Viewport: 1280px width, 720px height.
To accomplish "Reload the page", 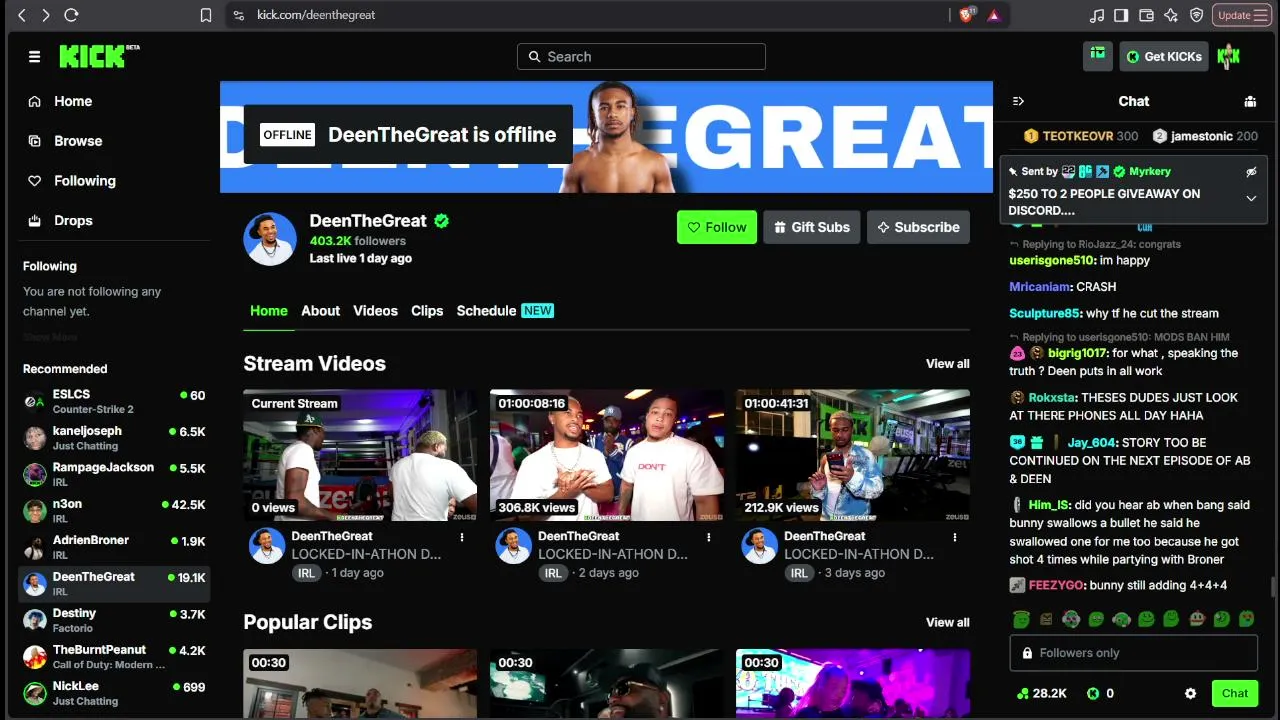I will pos(71,15).
